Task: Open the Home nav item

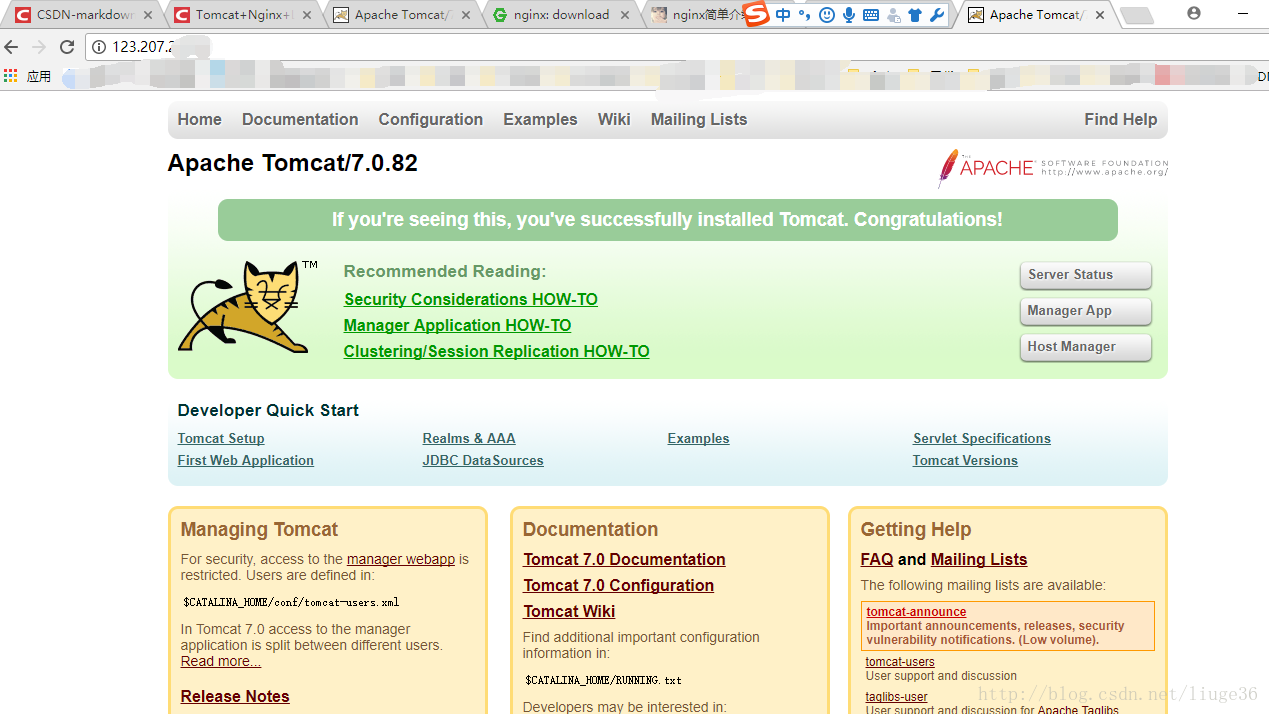Action: pyautogui.click(x=200, y=119)
